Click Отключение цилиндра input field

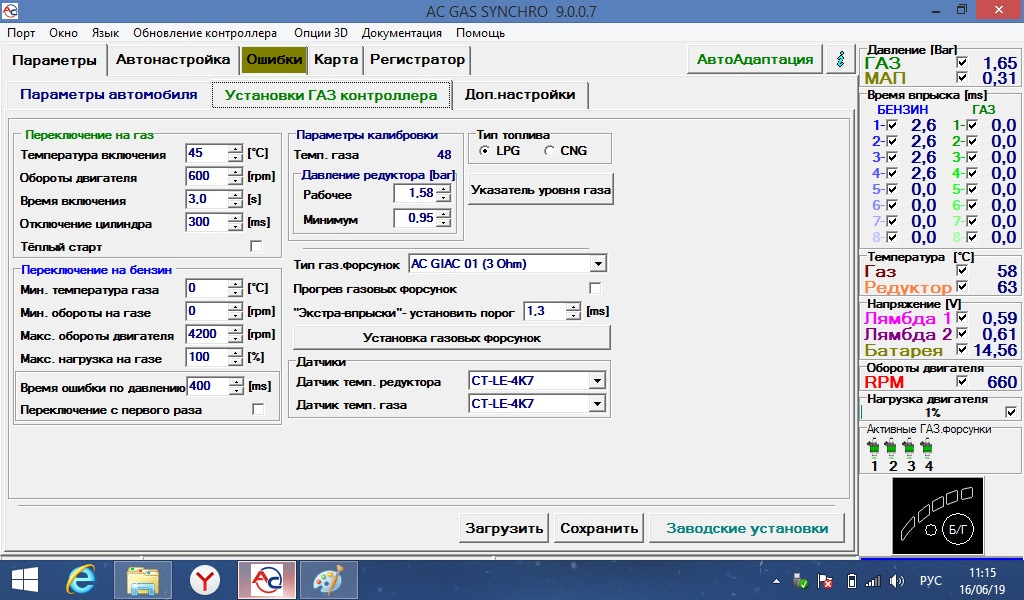207,222
